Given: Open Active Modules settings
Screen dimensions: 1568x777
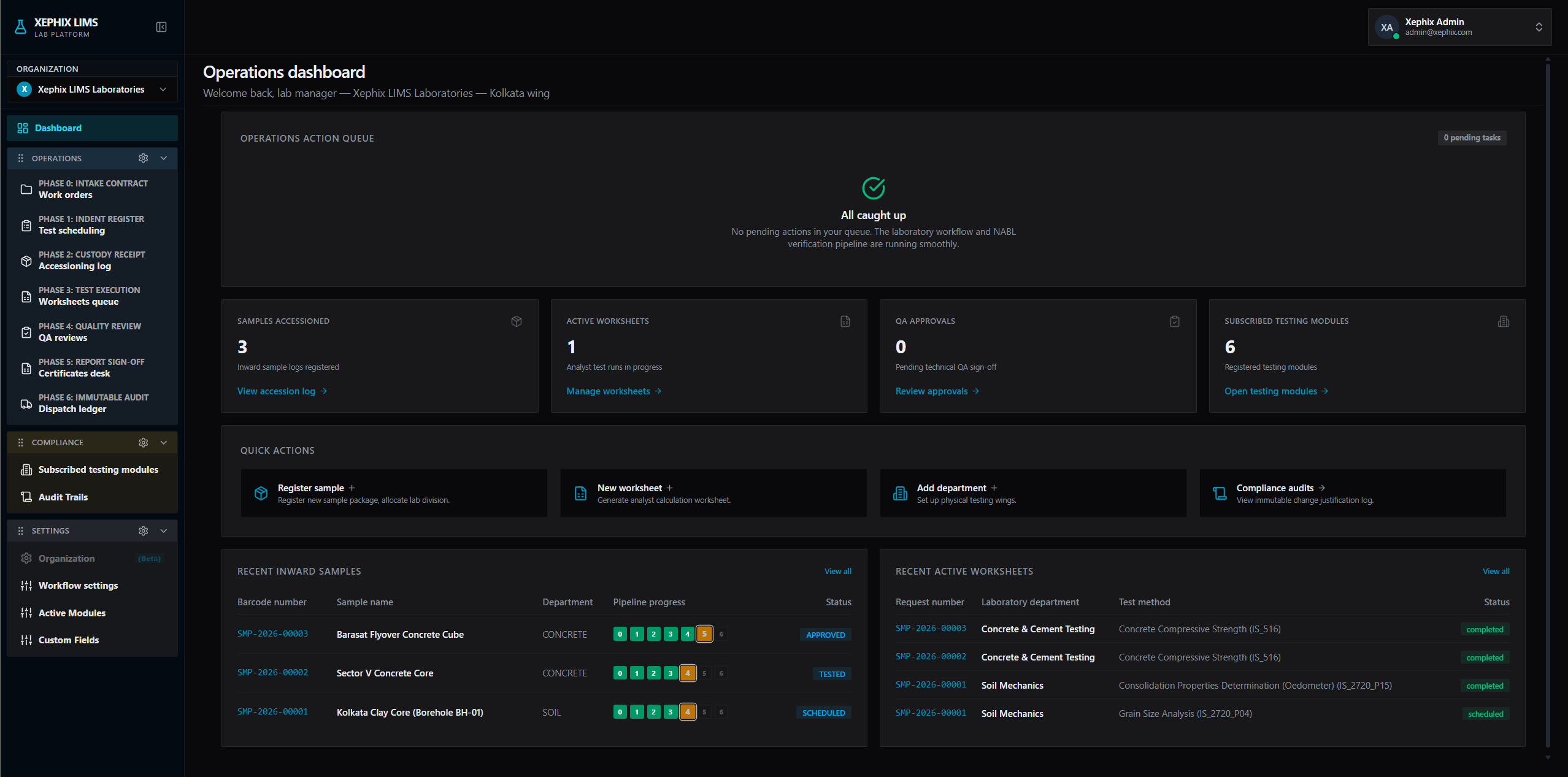Looking at the screenshot, I should pos(92,613).
